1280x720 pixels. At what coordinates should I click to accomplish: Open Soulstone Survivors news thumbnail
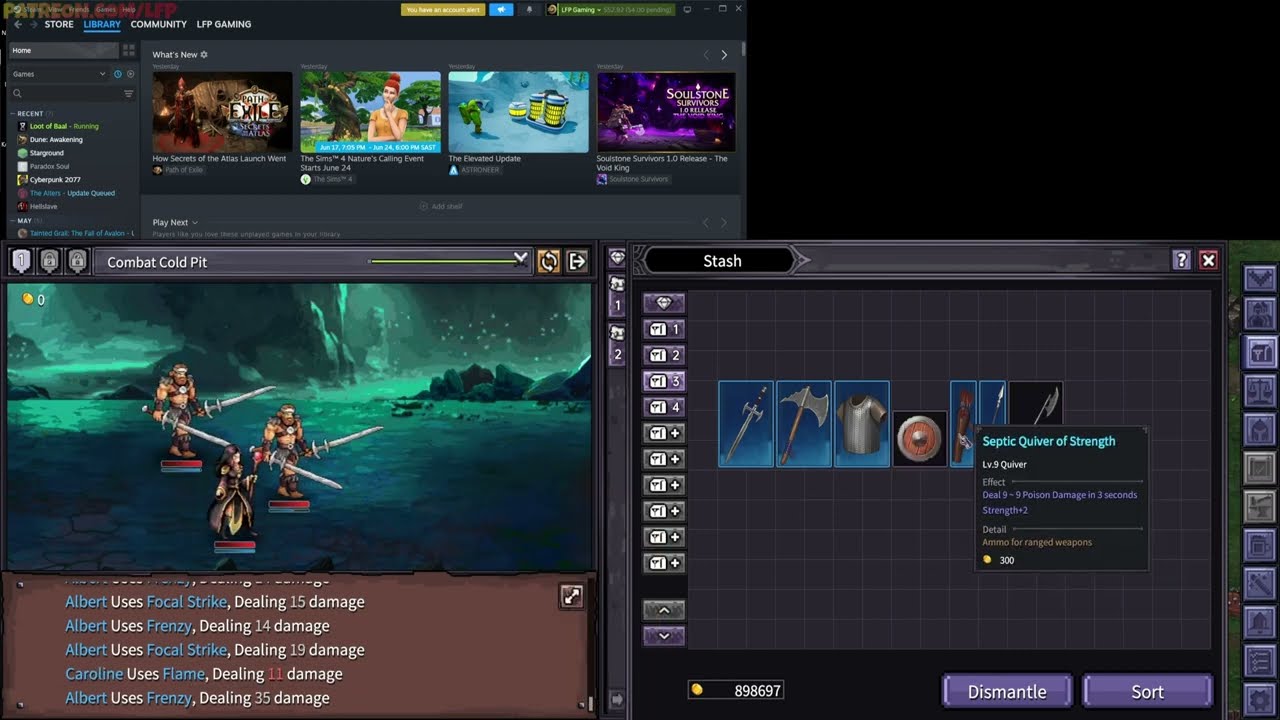(x=666, y=112)
